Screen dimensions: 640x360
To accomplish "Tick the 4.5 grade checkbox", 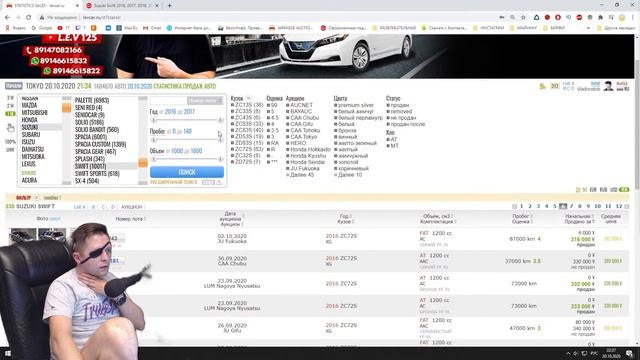I will point(268,118).
